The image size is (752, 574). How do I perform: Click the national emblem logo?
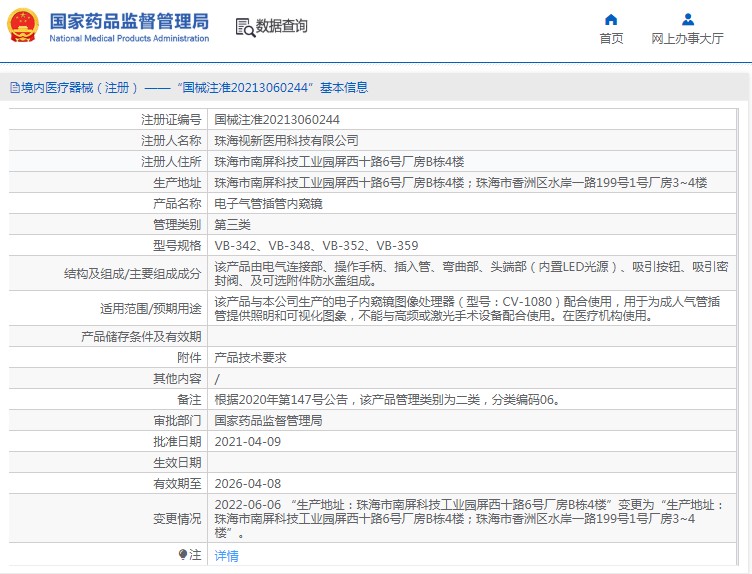click(24, 26)
